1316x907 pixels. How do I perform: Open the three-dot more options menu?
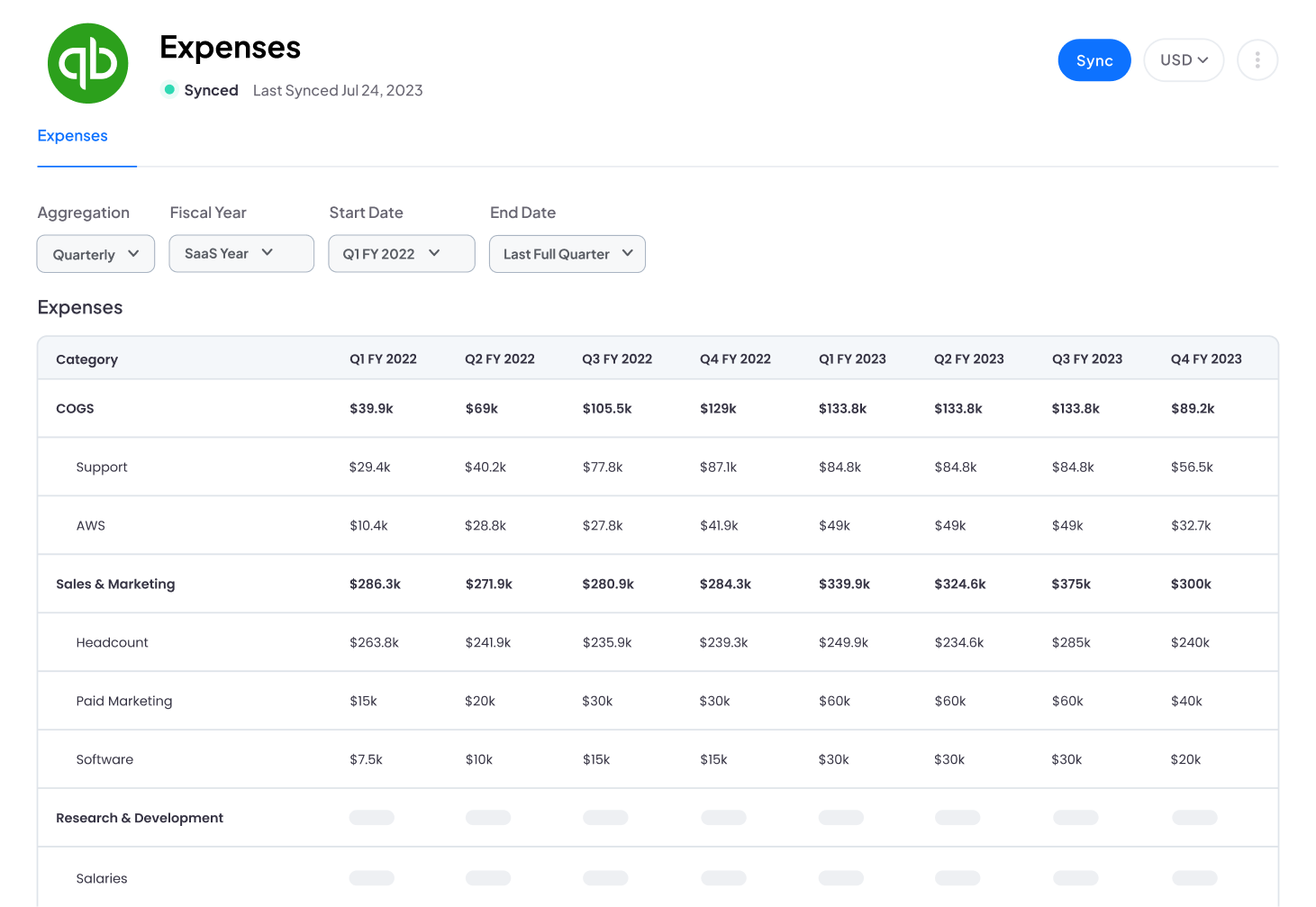coord(1257,60)
